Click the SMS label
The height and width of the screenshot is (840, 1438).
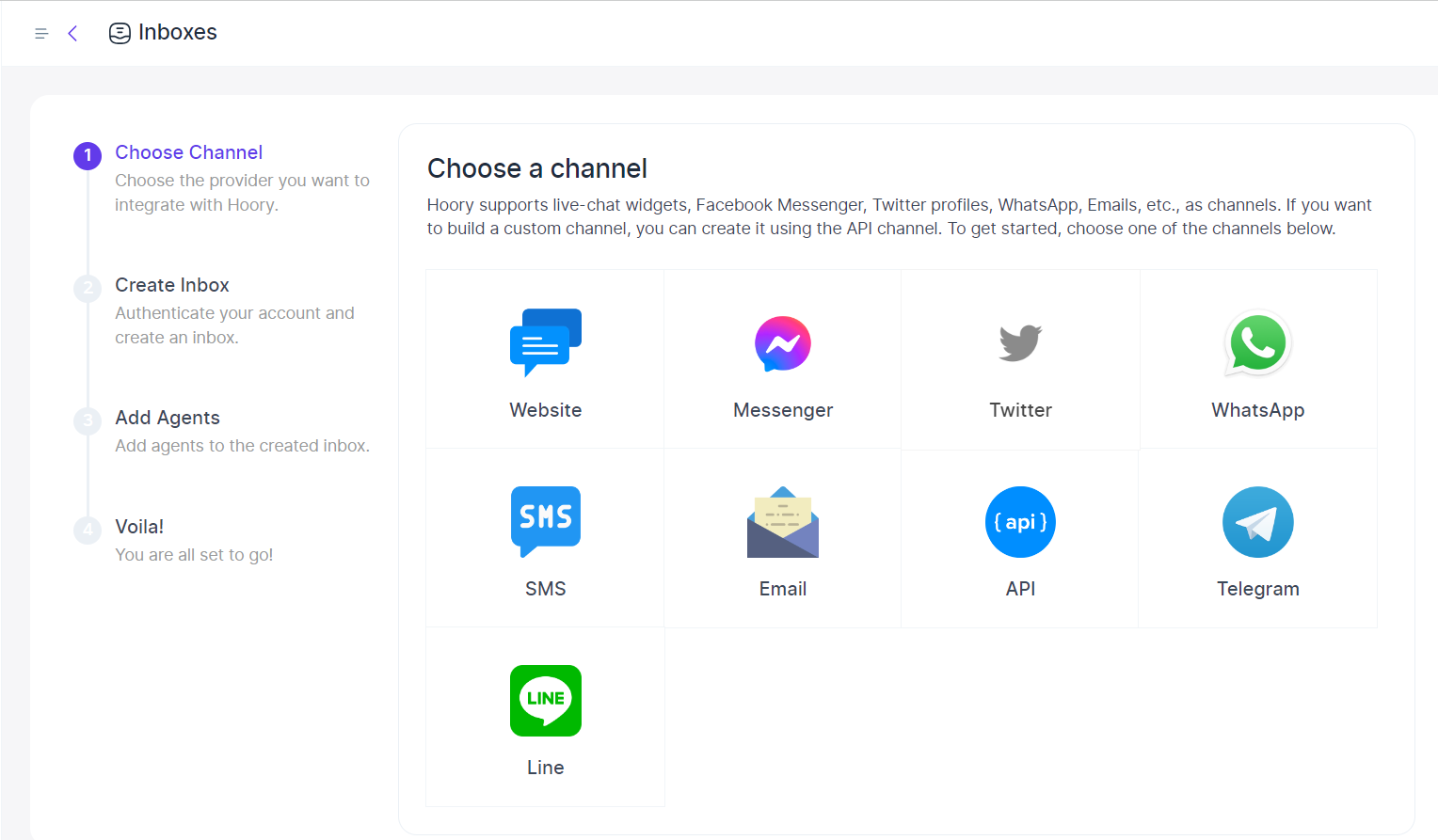[546, 589]
